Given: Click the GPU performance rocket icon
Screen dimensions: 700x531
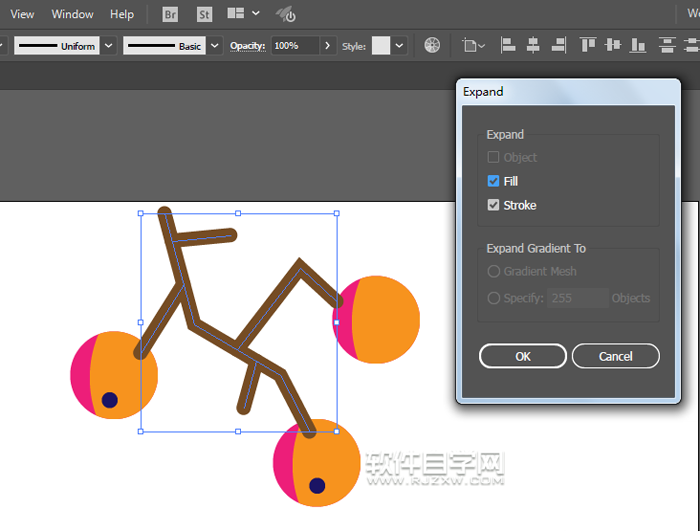Looking at the screenshot, I should [x=286, y=15].
